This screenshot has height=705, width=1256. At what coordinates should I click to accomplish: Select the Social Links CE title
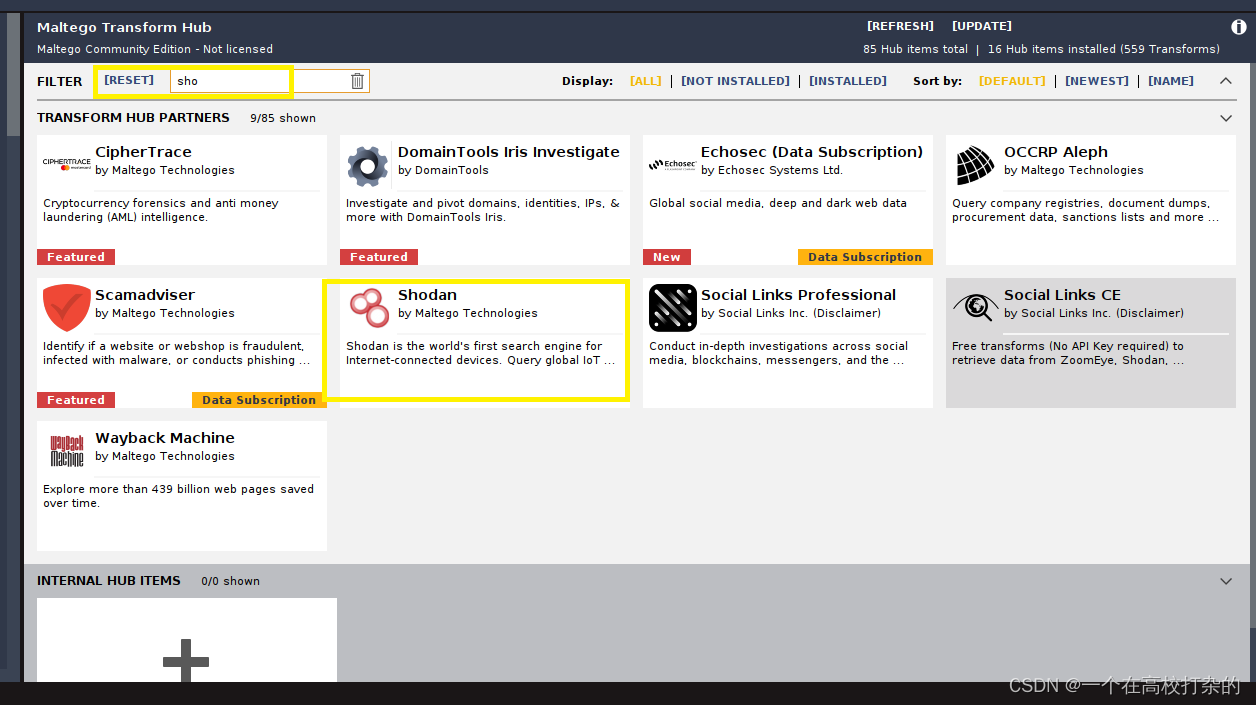click(1062, 295)
